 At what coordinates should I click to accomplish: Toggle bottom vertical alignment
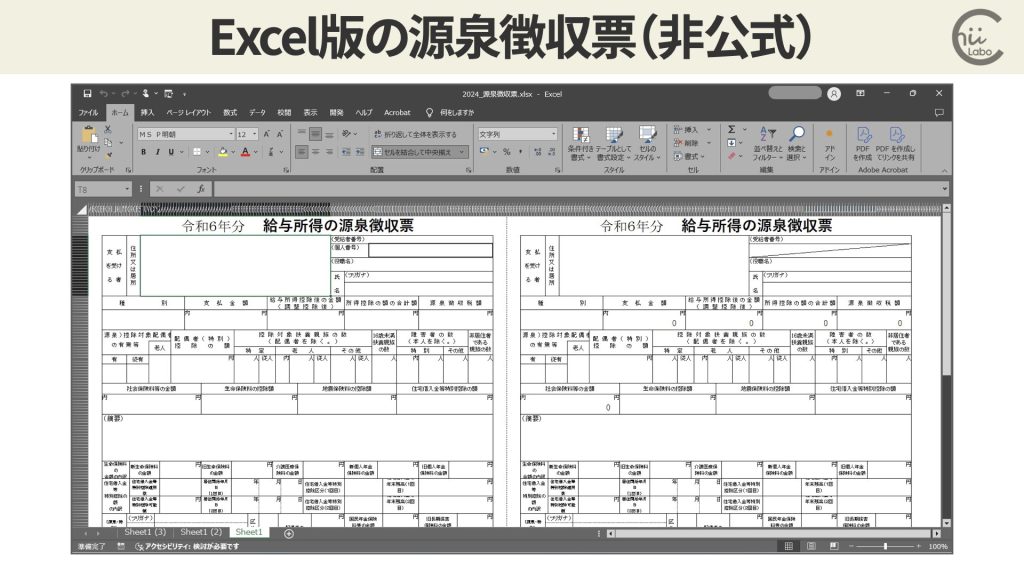coord(329,134)
